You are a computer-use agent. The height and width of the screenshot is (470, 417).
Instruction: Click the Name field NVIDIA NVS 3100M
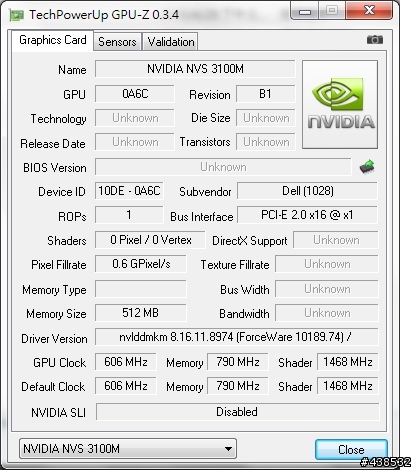click(x=195, y=69)
